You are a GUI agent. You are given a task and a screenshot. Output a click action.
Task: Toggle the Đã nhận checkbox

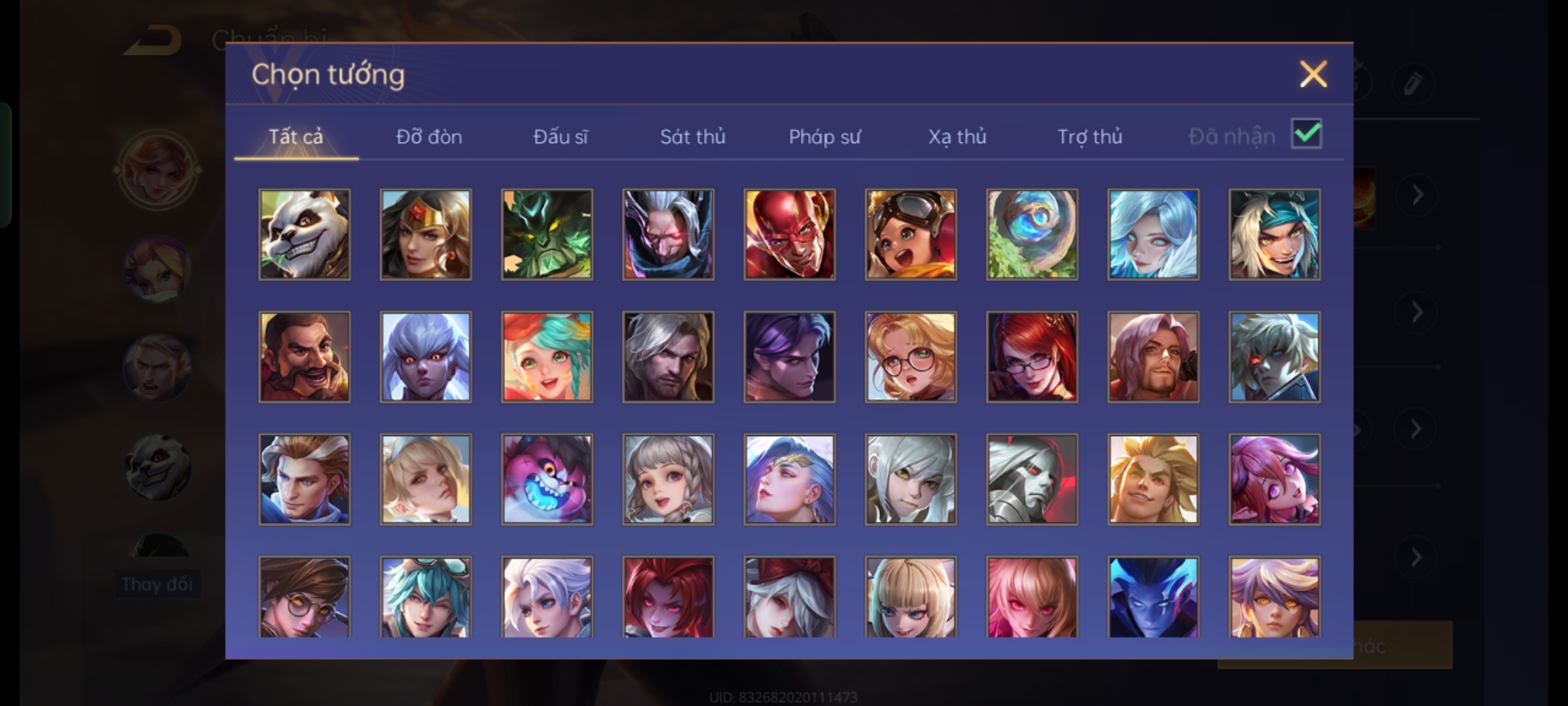1307,134
